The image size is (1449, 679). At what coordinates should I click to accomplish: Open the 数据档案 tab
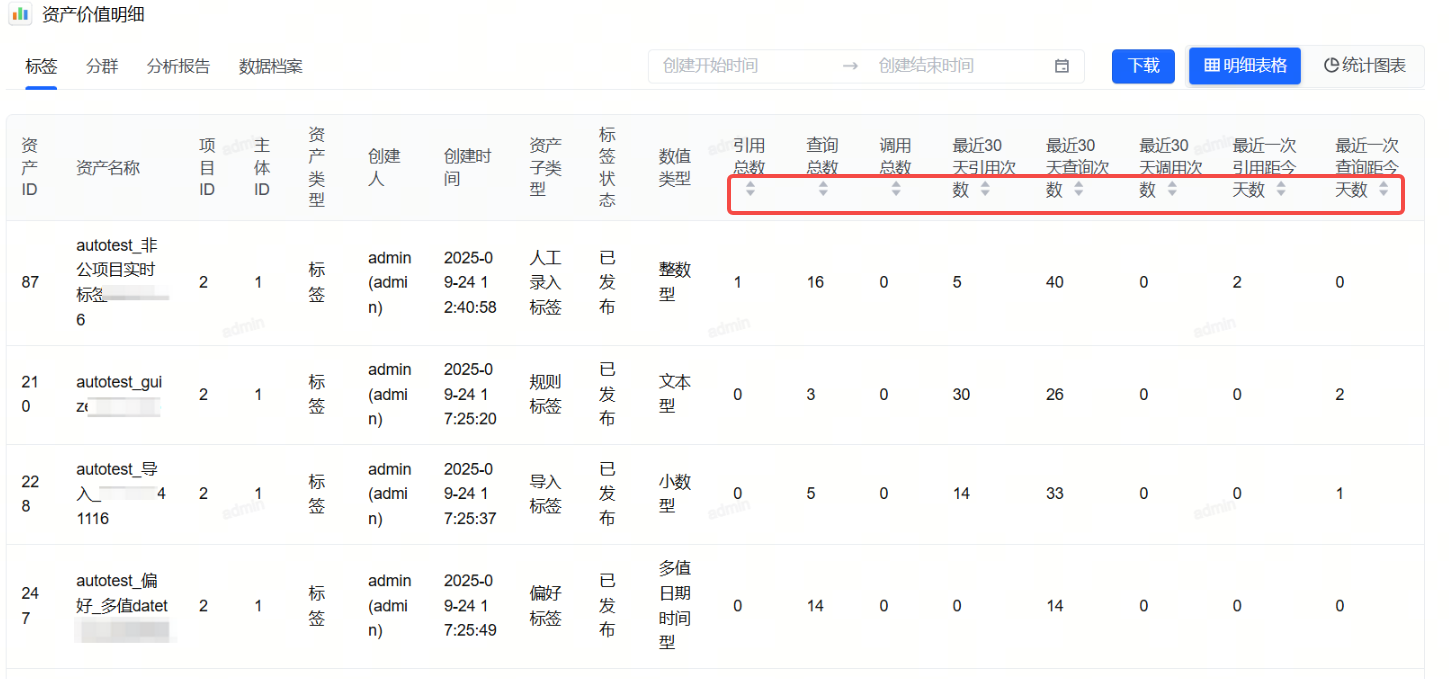click(x=270, y=67)
